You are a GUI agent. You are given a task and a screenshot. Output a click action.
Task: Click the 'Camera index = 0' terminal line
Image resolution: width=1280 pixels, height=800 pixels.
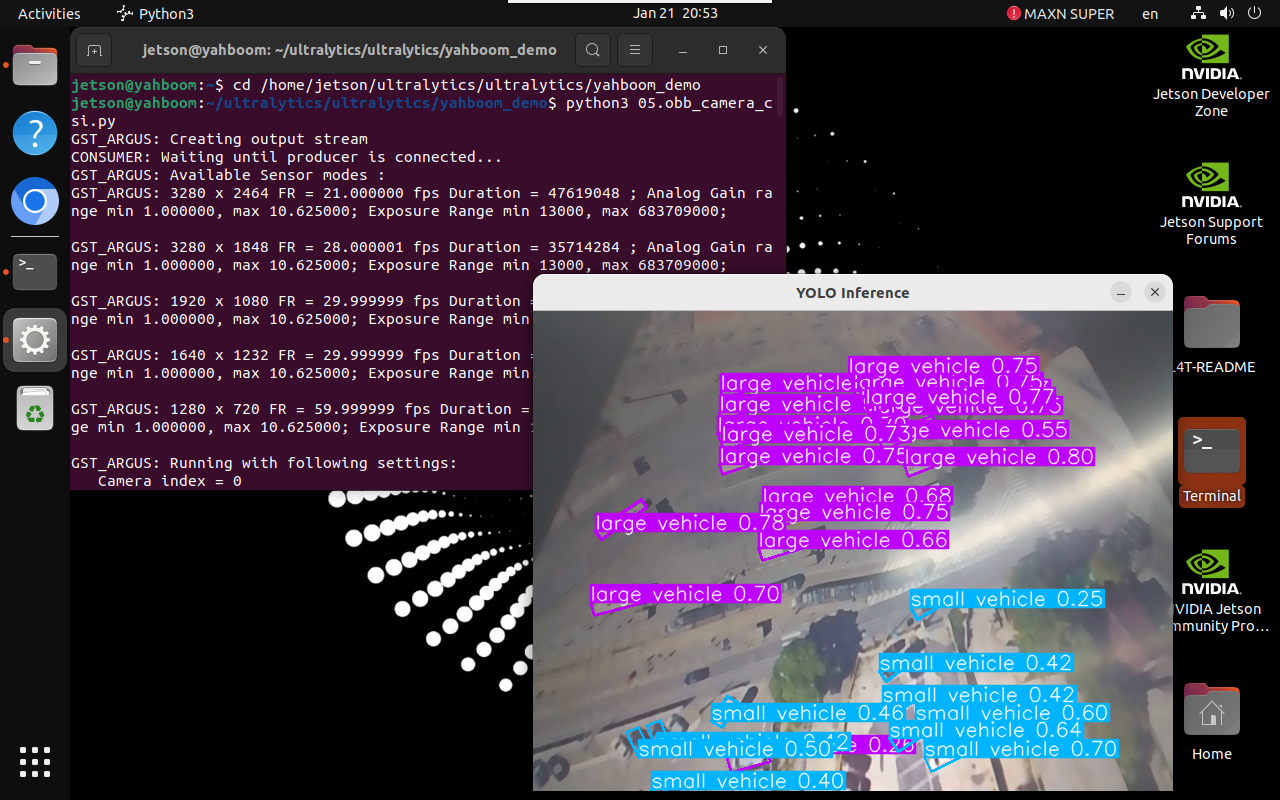(x=170, y=481)
